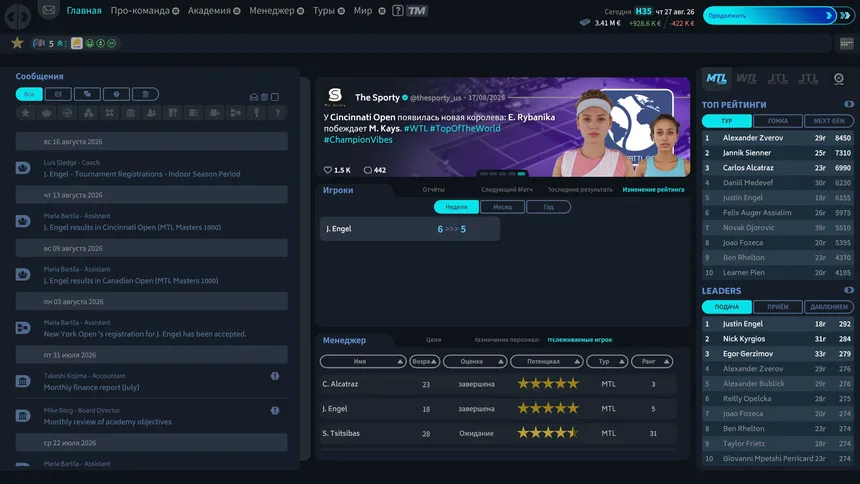
Task: Select 'Год' ranking change period
Action: 548,207
